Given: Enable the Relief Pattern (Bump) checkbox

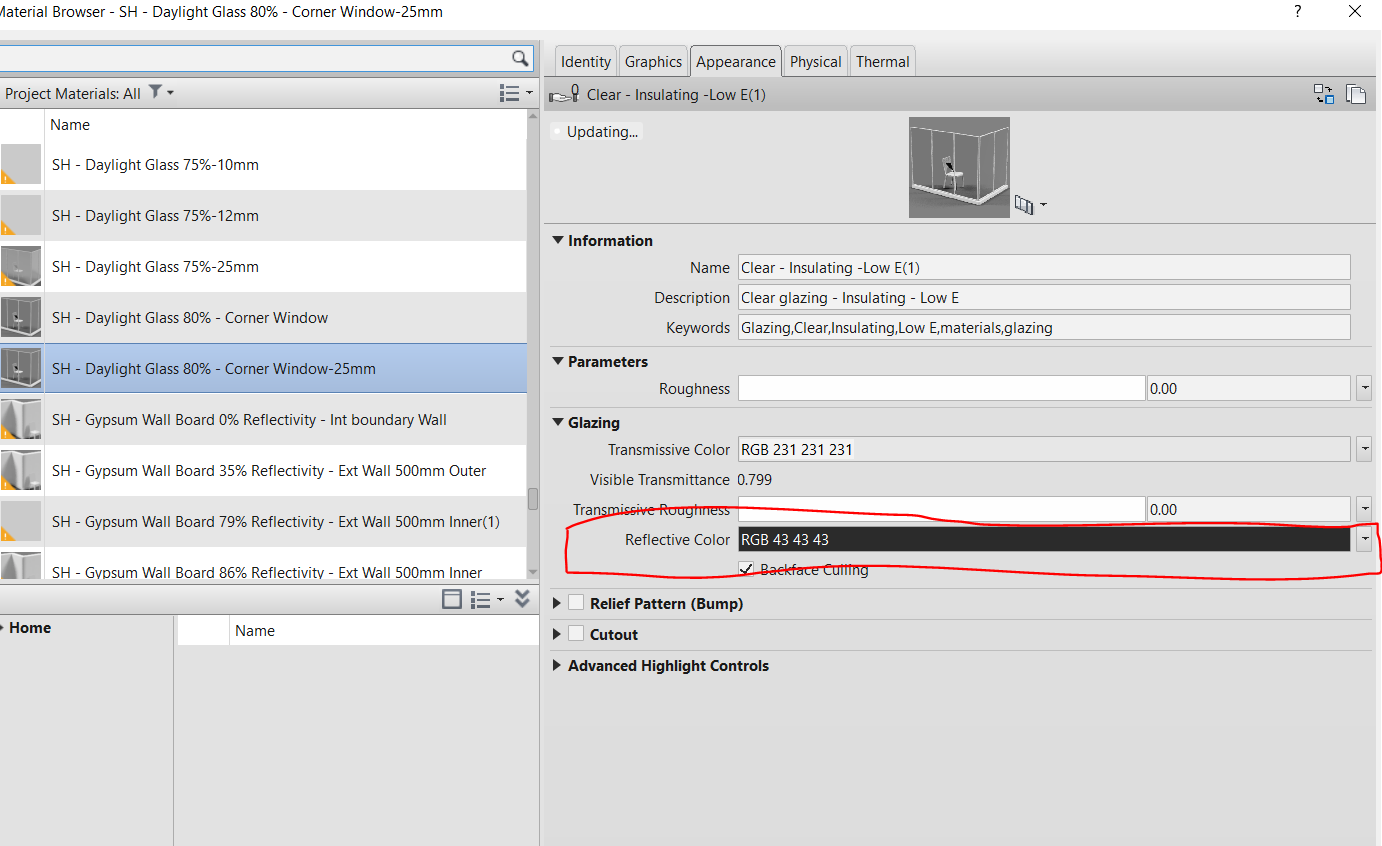Looking at the screenshot, I should (x=576, y=603).
